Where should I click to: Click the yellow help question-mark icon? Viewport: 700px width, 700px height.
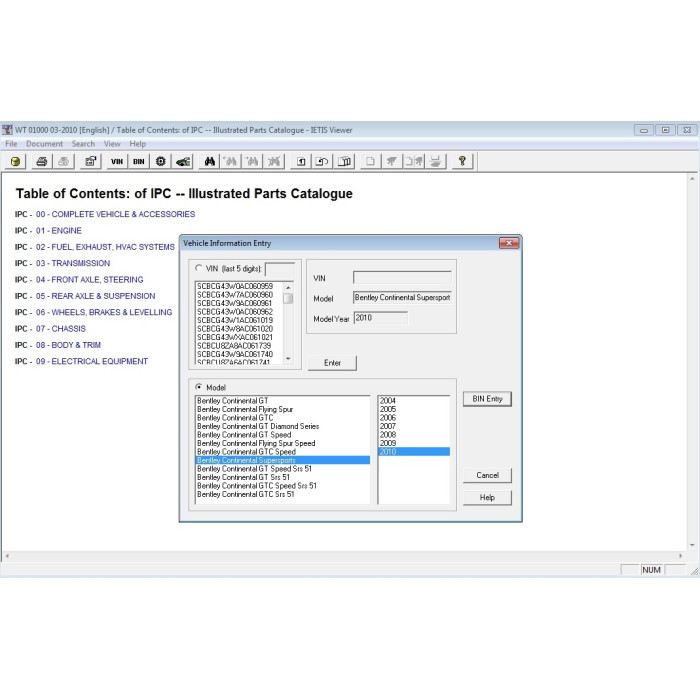[x=462, y=162]
